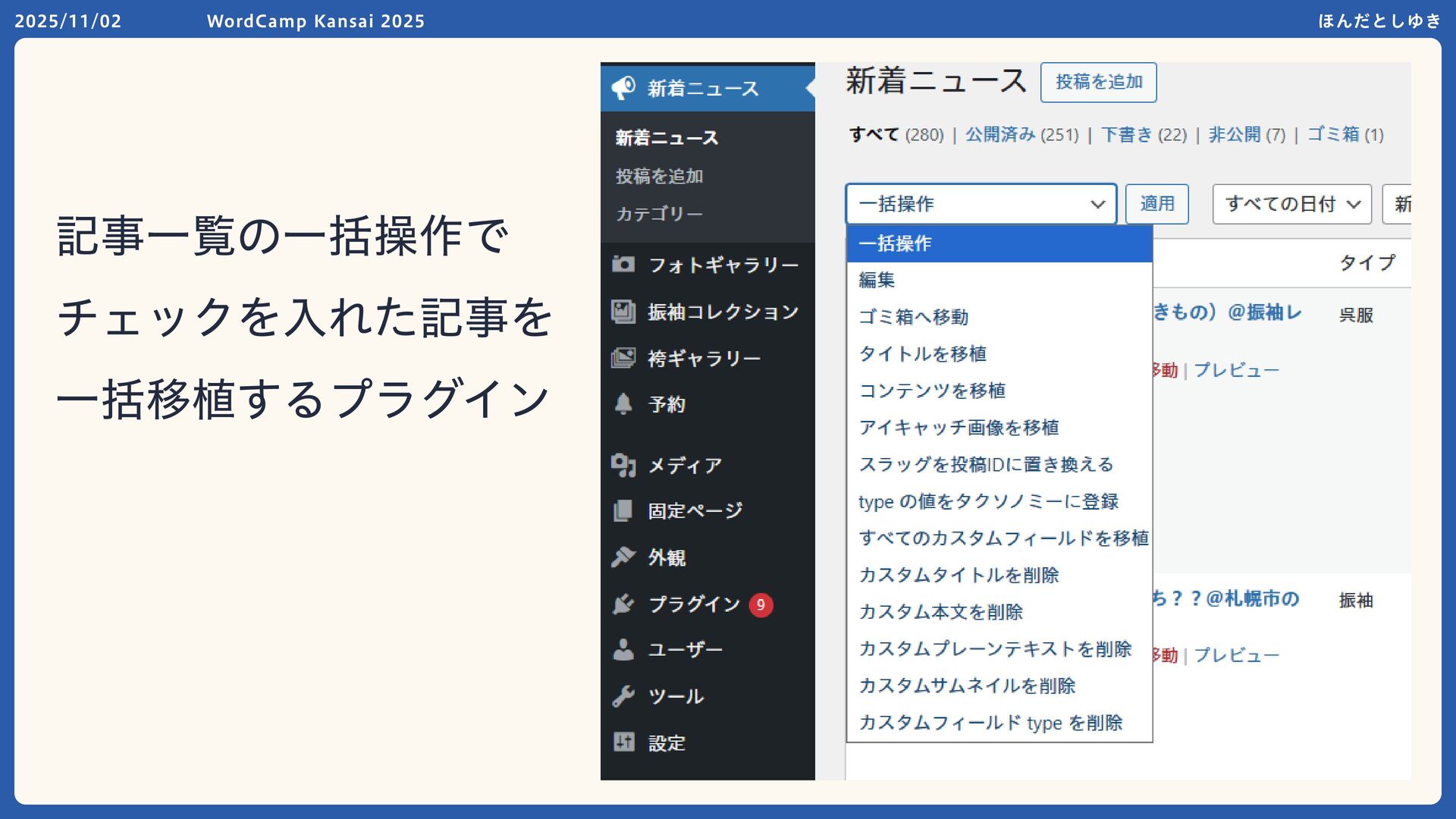The image size is (1456, 819).
Task: Click the 投稿を追加 button beside title
Action: (1098, 82)
